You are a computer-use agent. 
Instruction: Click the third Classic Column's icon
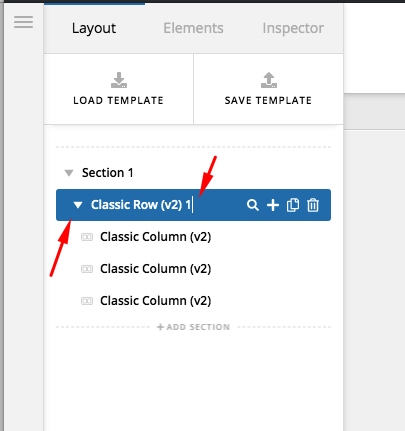(87, 301)
